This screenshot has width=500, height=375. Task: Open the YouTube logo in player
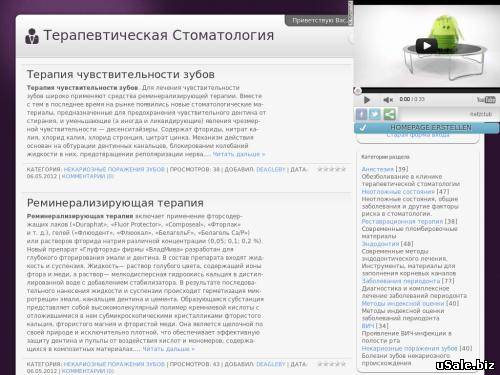pyautogui.click(x=486, y=100)
